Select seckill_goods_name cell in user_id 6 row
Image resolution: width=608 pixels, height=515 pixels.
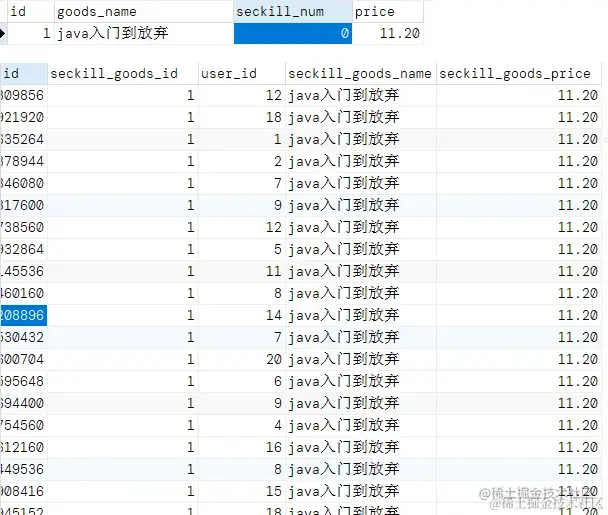(361, 382)
